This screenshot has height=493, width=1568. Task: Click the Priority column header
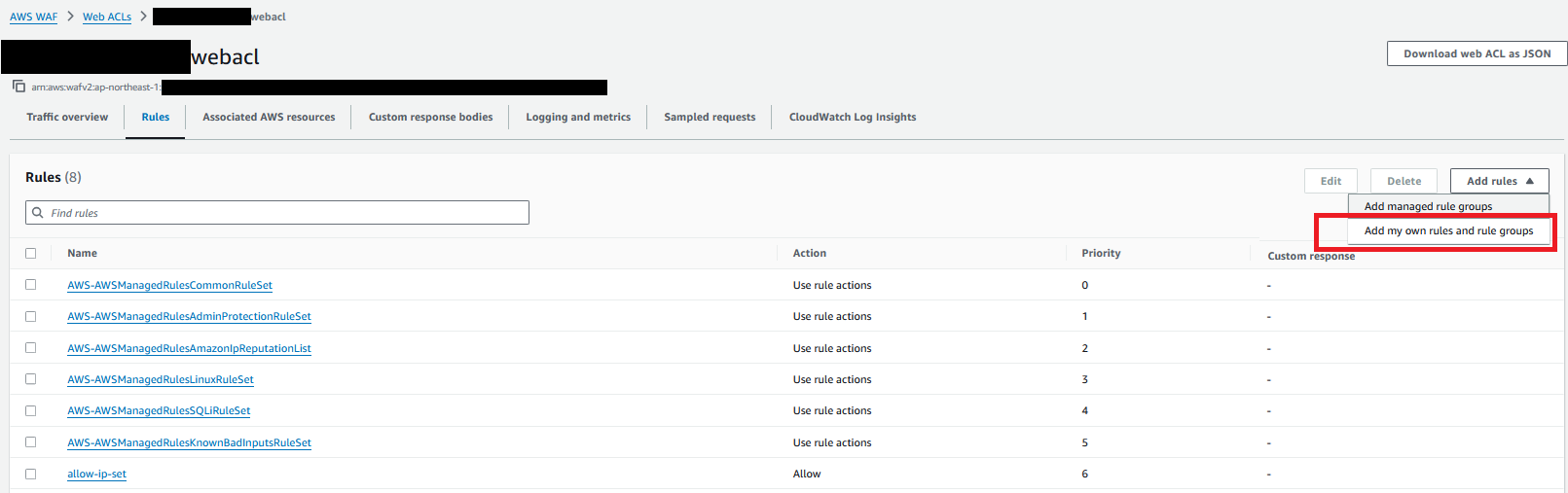(1101, 253)
